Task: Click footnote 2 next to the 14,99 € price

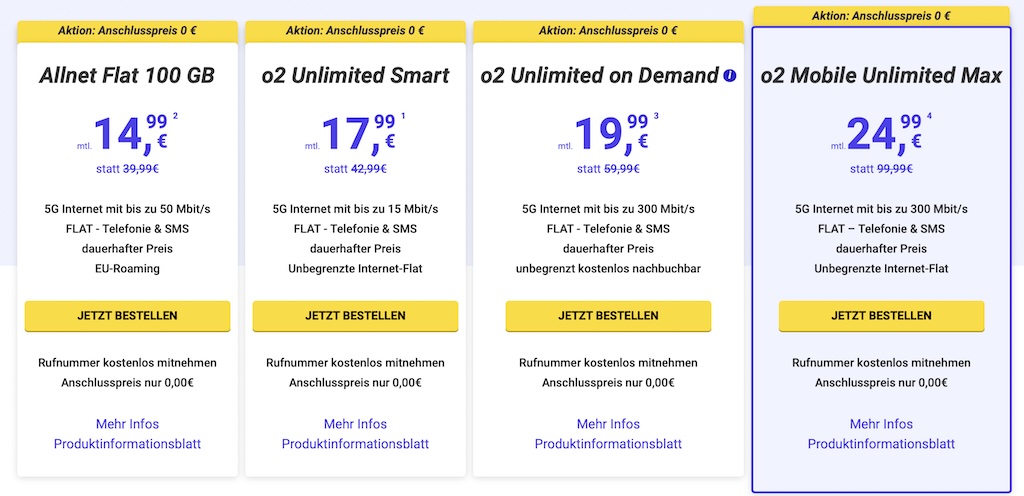Action: (175, 117)
